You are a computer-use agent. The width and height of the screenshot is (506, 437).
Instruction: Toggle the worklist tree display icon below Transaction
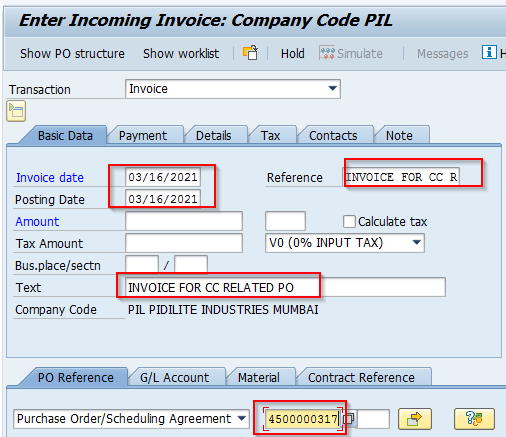(16, 111)
